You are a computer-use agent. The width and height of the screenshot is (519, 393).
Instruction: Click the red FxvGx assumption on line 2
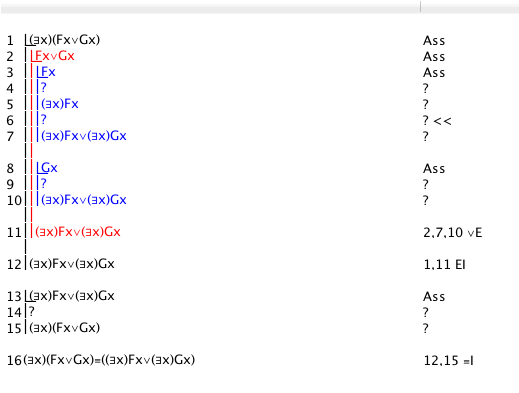(x=55, y=56)
